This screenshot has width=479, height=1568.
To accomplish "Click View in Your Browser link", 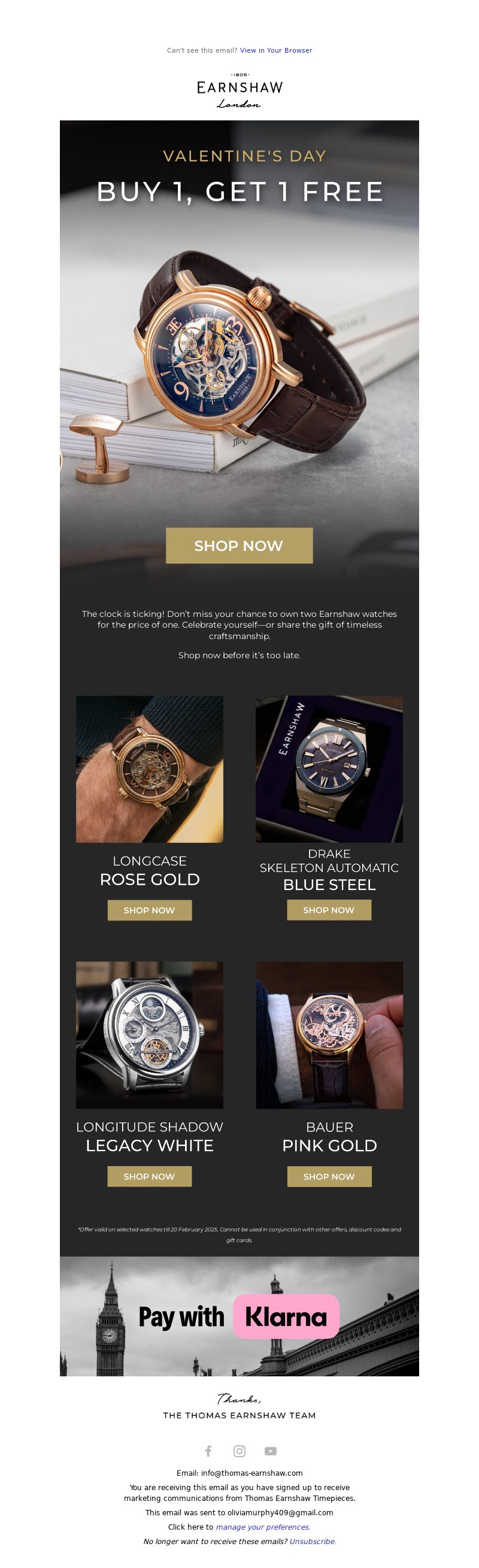I will (275, 50).
